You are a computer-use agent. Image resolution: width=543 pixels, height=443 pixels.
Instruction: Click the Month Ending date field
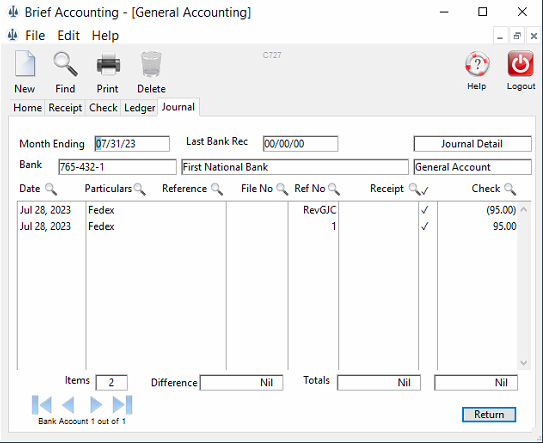point(132,144)
